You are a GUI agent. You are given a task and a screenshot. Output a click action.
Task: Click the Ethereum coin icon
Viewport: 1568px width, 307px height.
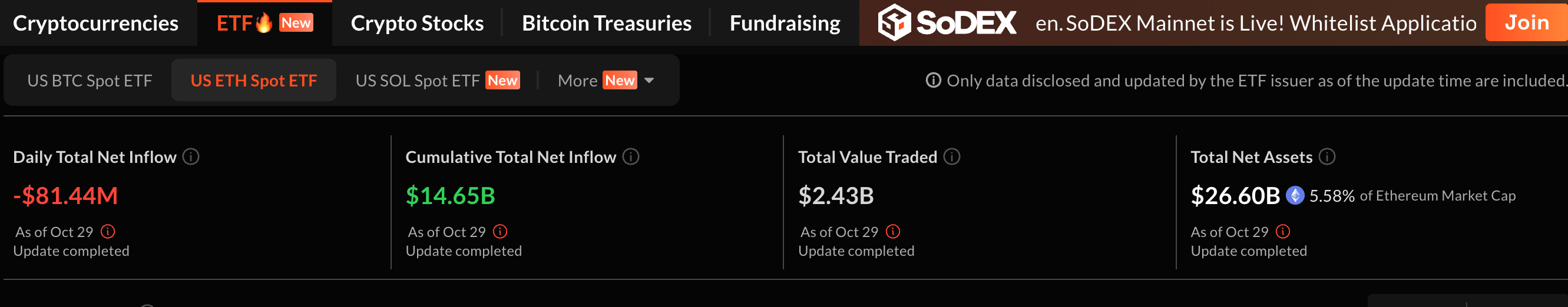pos(1295,196)
